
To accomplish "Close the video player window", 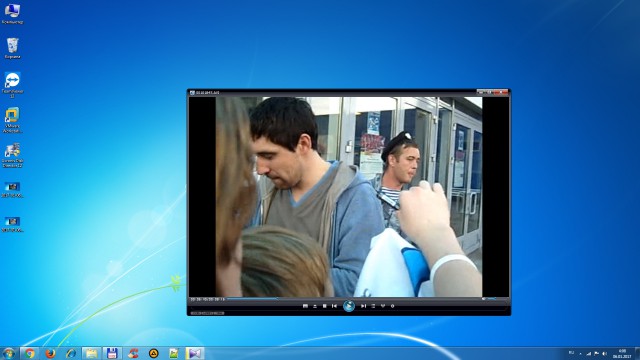I will click(501, 92).
